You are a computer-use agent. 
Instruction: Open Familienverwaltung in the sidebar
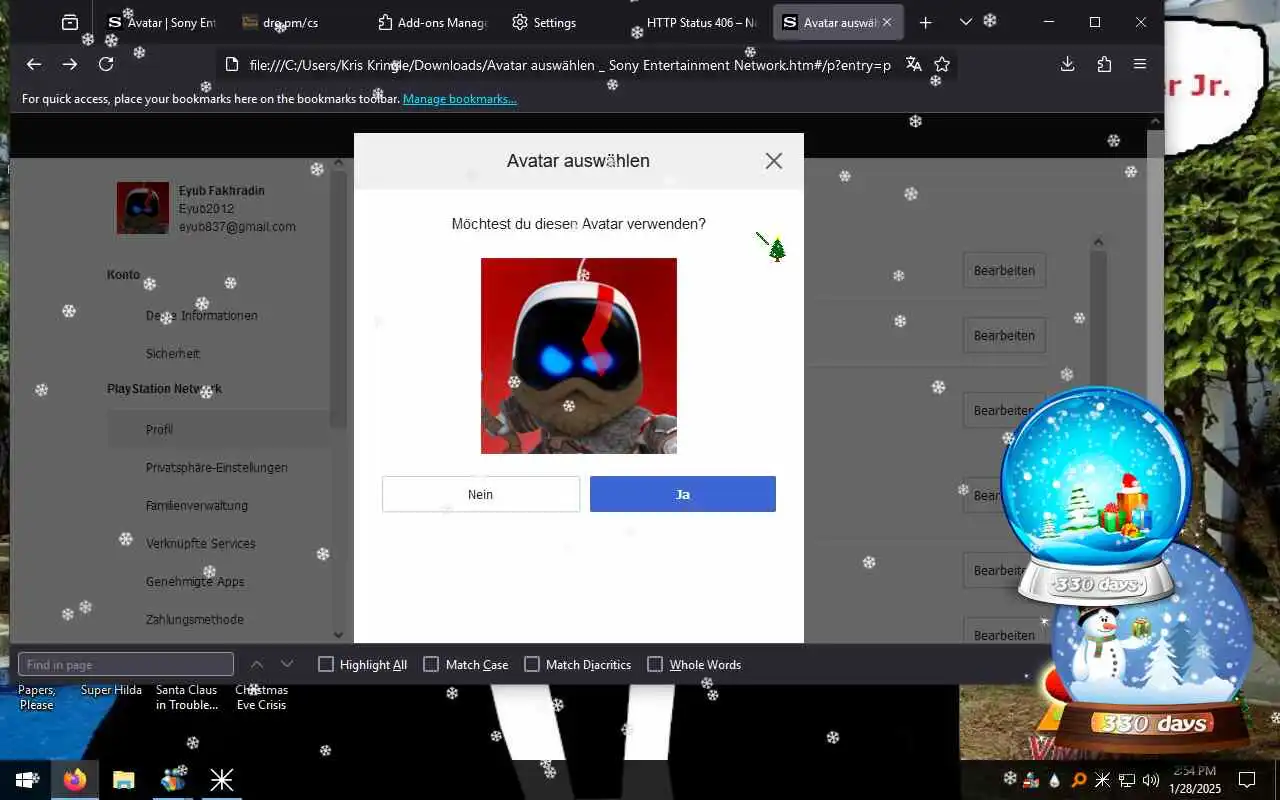coord(197,505)
